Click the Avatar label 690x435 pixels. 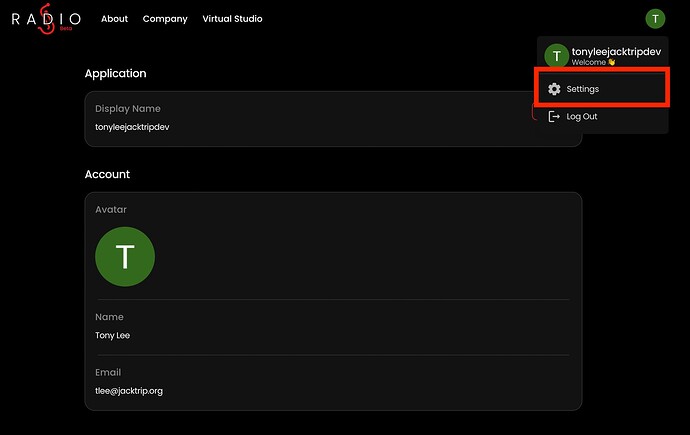(x=110, y=209)
